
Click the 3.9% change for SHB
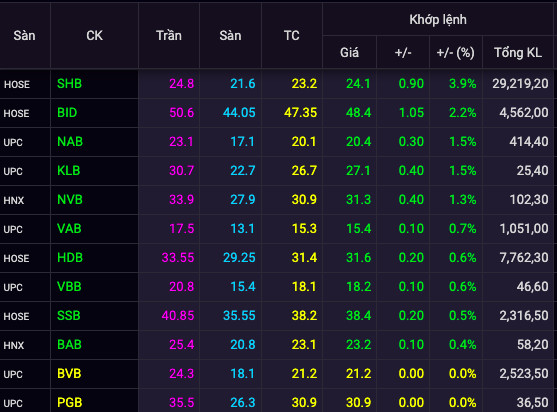[463, 84]
